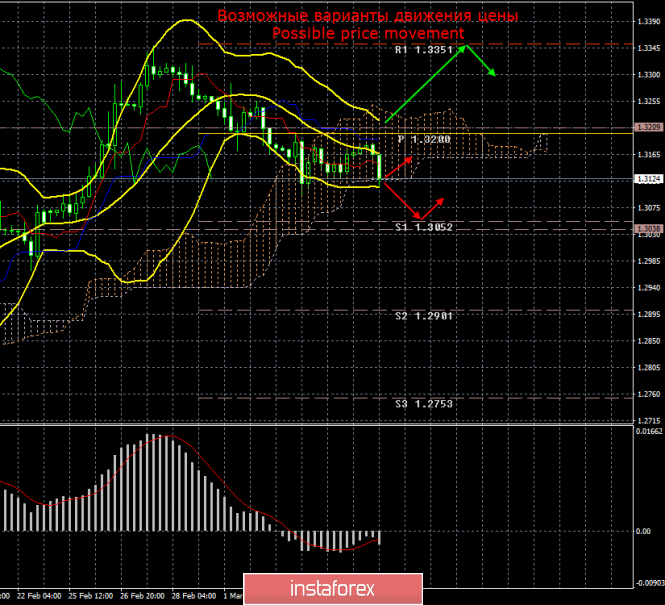Click the 1.3165 price scale value
Viewport: 665px width, 605px height.
coord(649,155)
